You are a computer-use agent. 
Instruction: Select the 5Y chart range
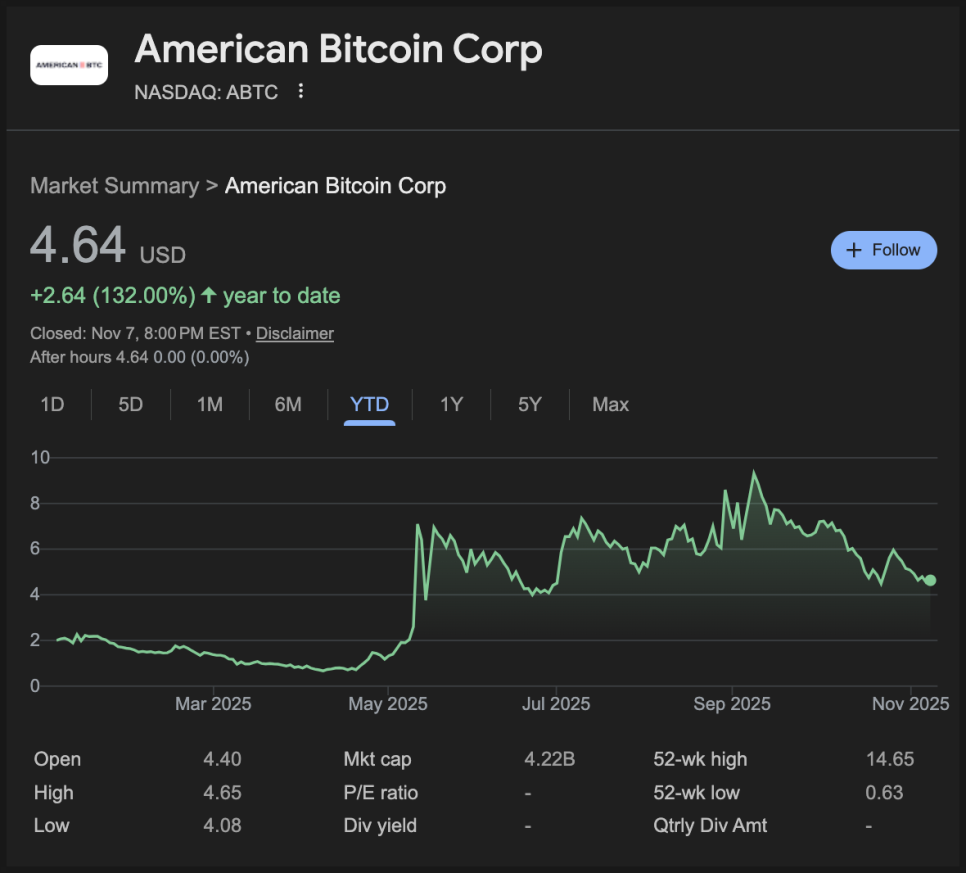coord(529,405)
